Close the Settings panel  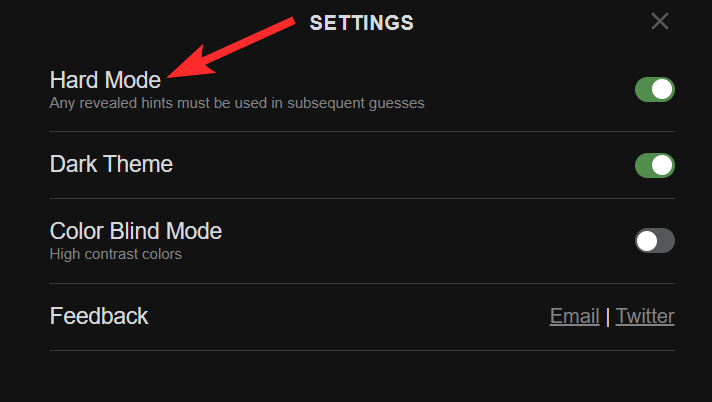tap(659, 21)
